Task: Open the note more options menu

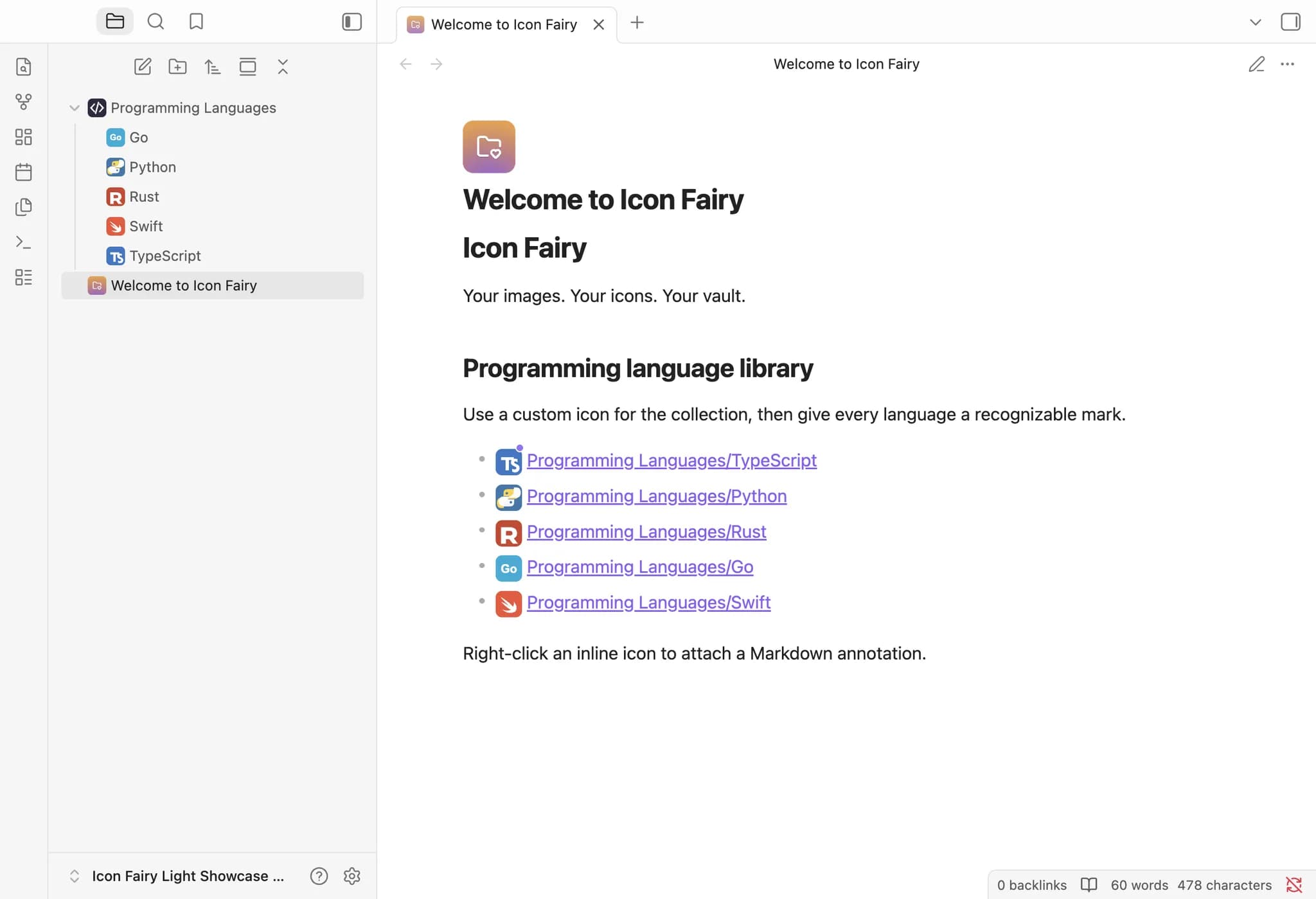Action: (x=1287, y=64)
